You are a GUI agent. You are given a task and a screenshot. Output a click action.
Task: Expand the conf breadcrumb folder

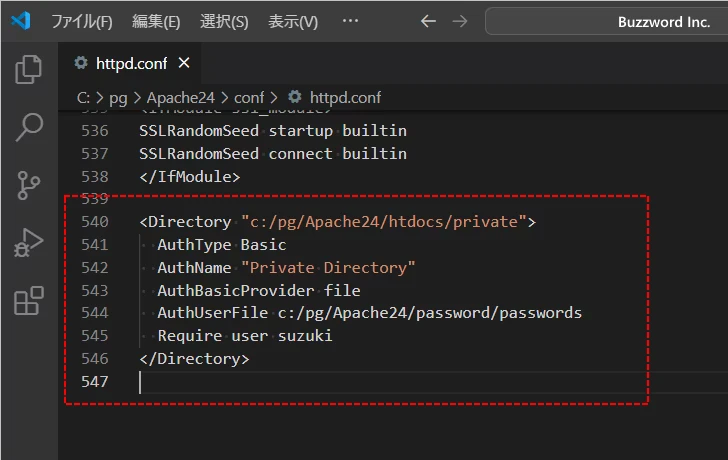coord(249,98)
